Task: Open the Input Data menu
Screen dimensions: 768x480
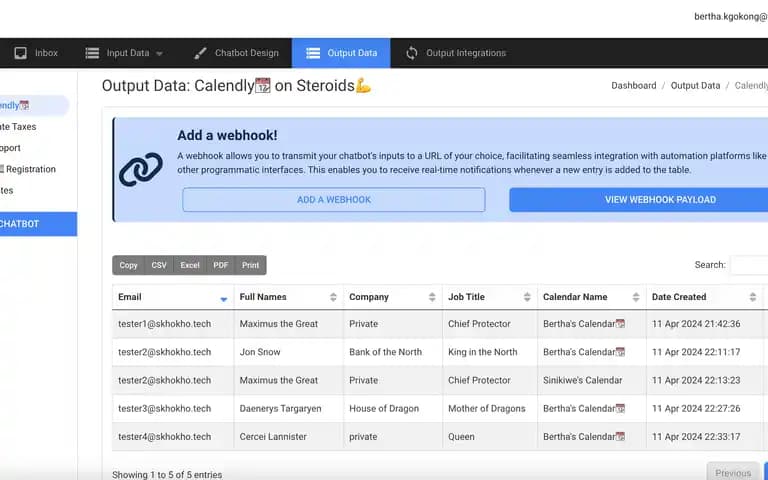Action: tap(124, 53)
